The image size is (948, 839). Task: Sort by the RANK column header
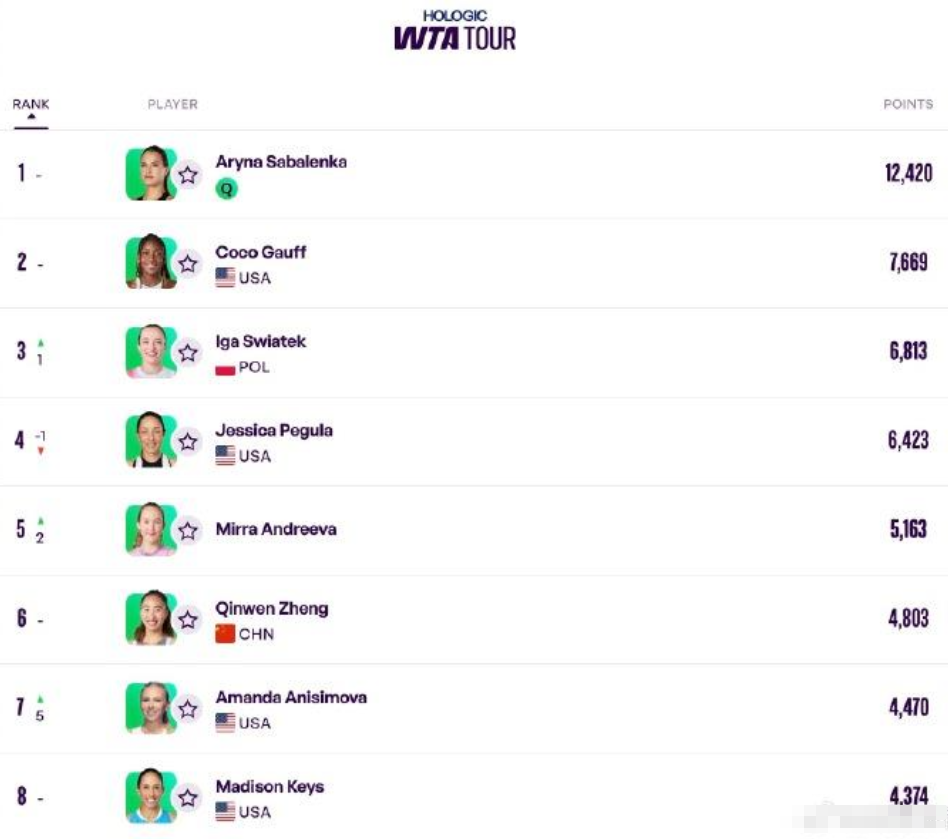tap(31, 105)
